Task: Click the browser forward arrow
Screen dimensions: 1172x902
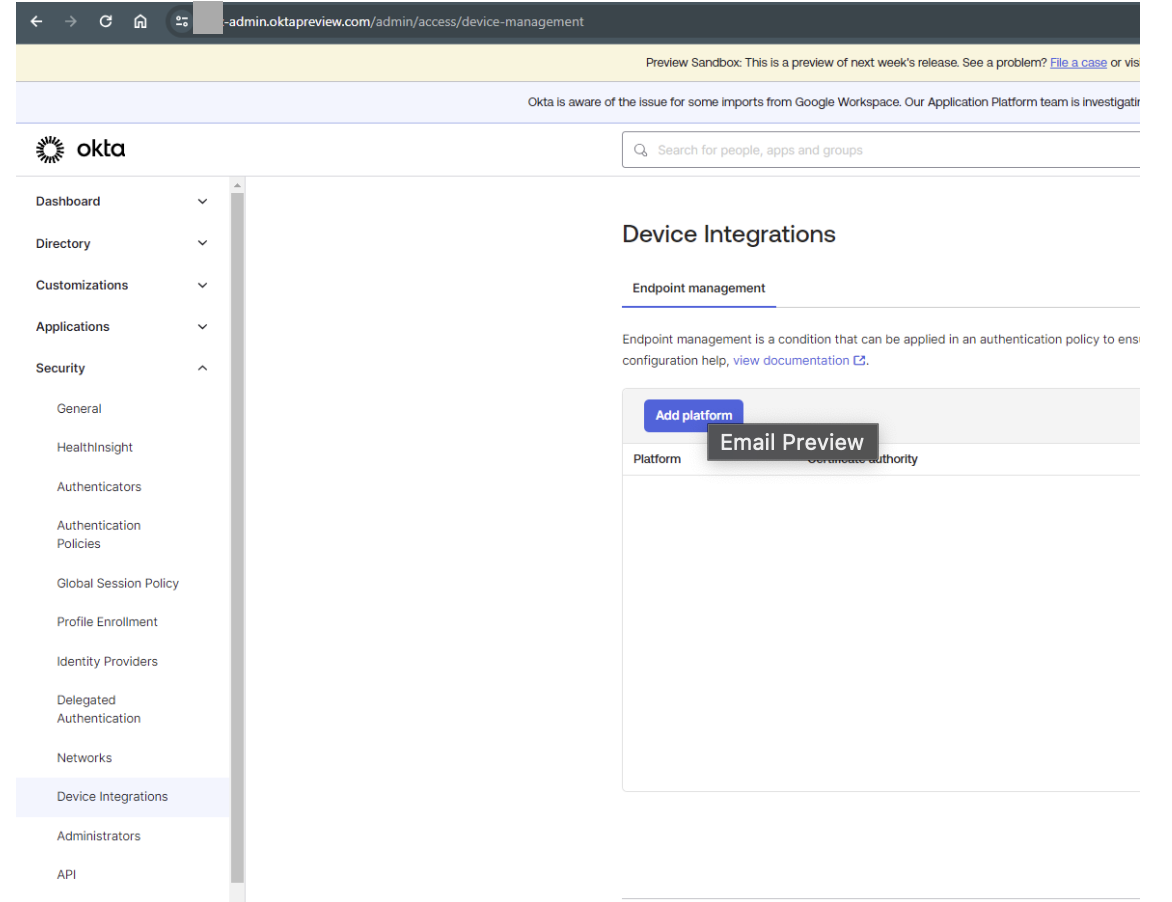Action: pyautogui.click(x=70, y=22)
